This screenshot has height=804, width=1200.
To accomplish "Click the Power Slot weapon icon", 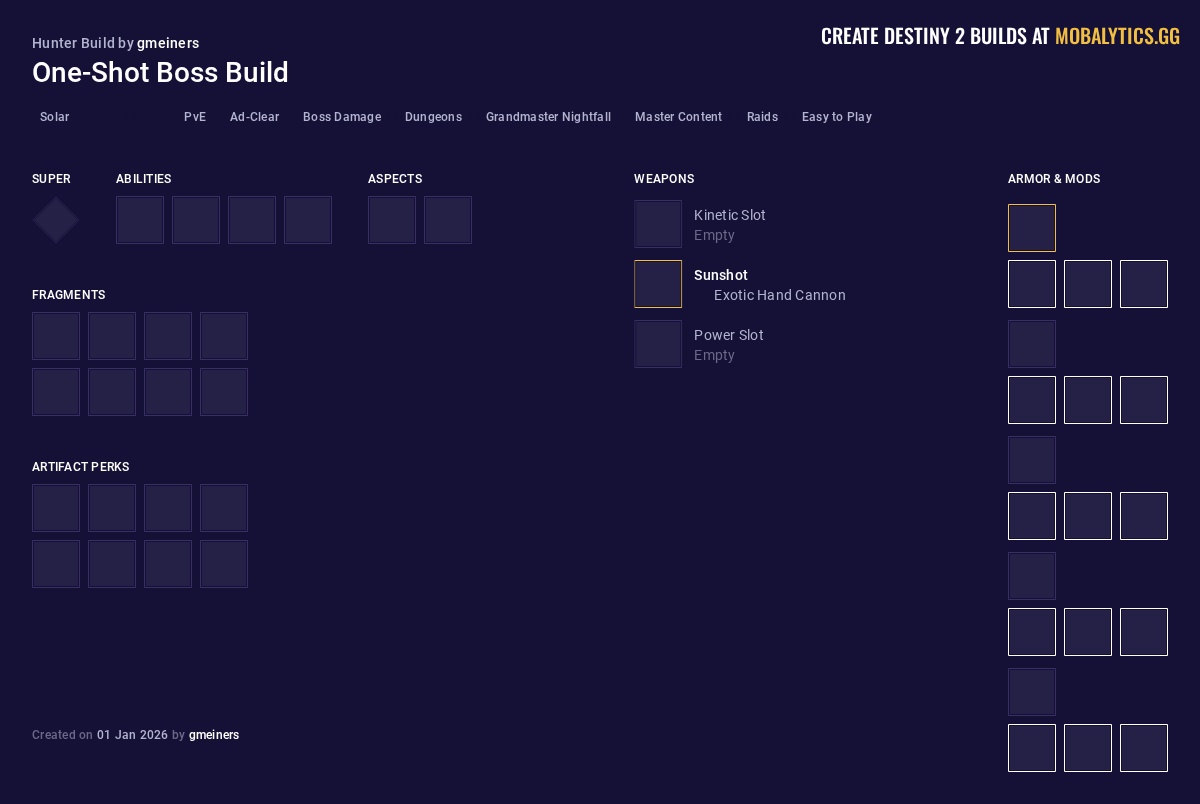I will pyautogui.click(x=658, y=344).
